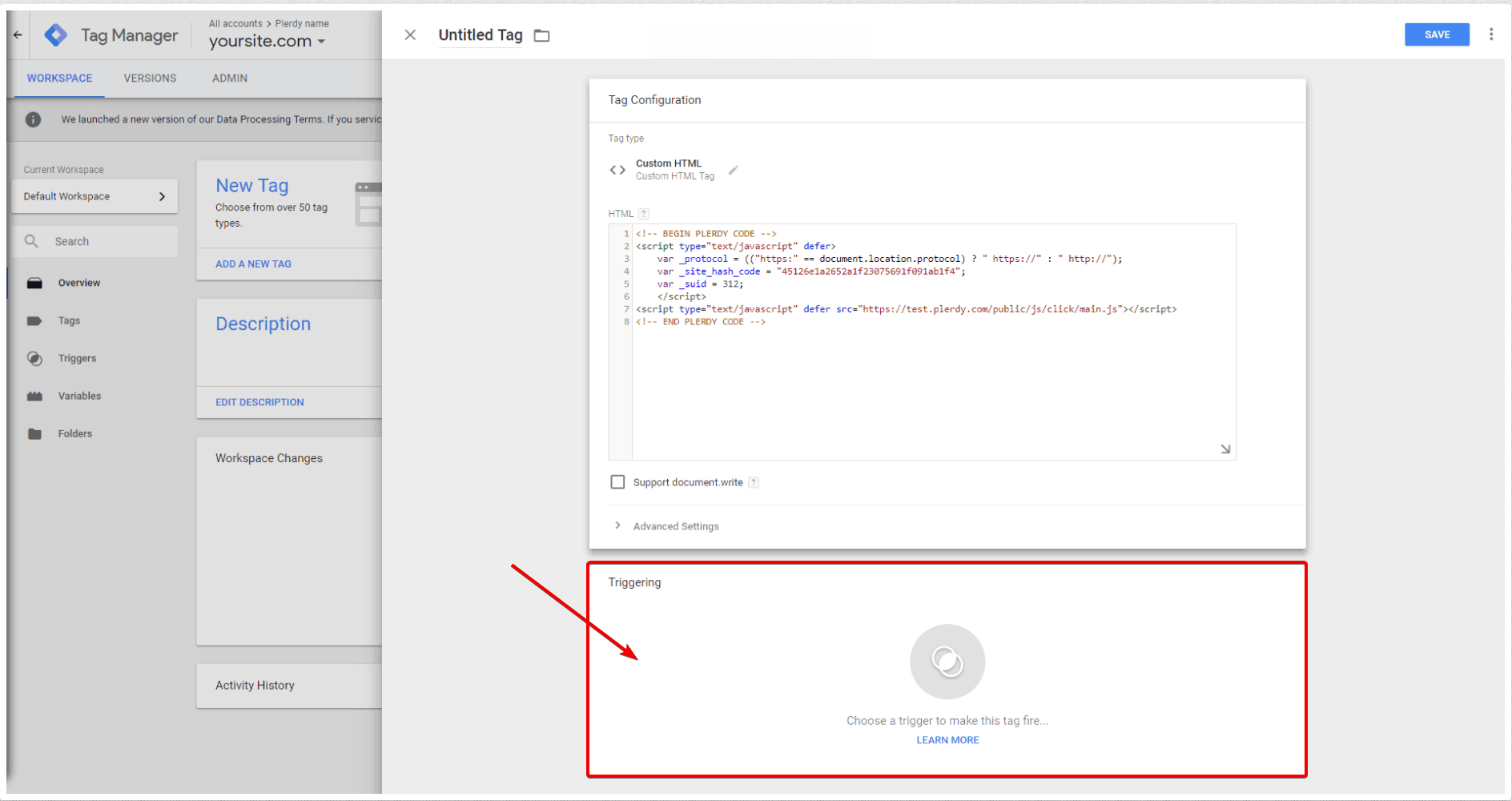
Task: Click the Overview sidebar icon
Action: pyautogui.click(x=34, y=283)
